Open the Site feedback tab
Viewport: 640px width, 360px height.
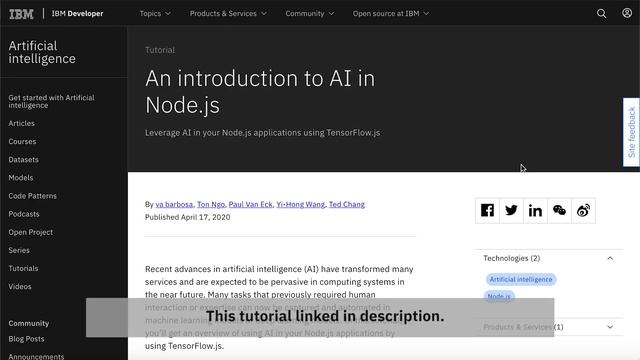pyautogui.click(x=631, y=132)
